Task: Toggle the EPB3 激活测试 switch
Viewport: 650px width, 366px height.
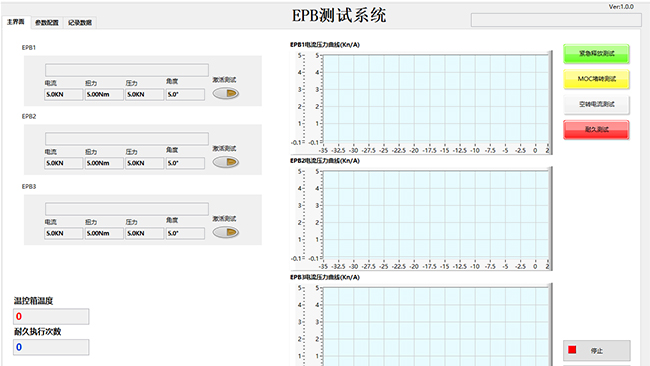Action: pyautogui.click(x=226, y=233)
